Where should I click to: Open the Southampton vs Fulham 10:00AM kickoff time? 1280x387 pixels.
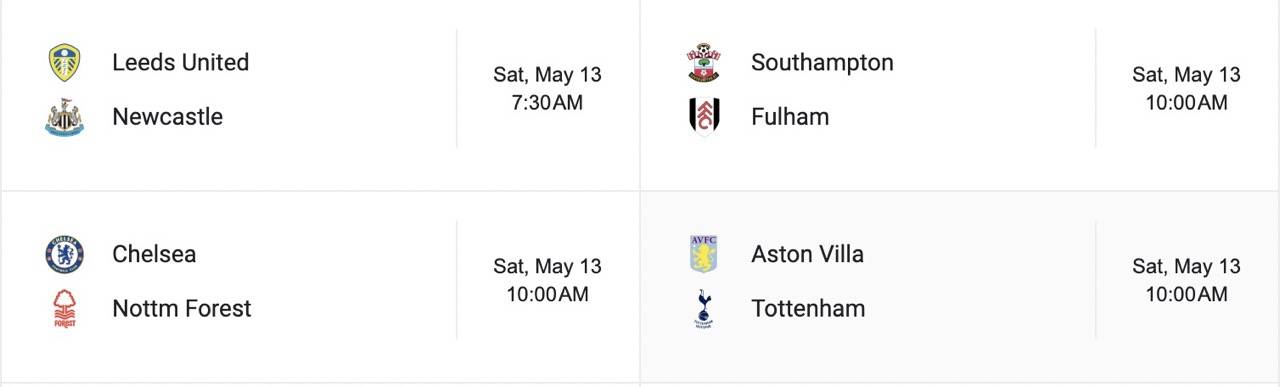(x=1186, y=88)
